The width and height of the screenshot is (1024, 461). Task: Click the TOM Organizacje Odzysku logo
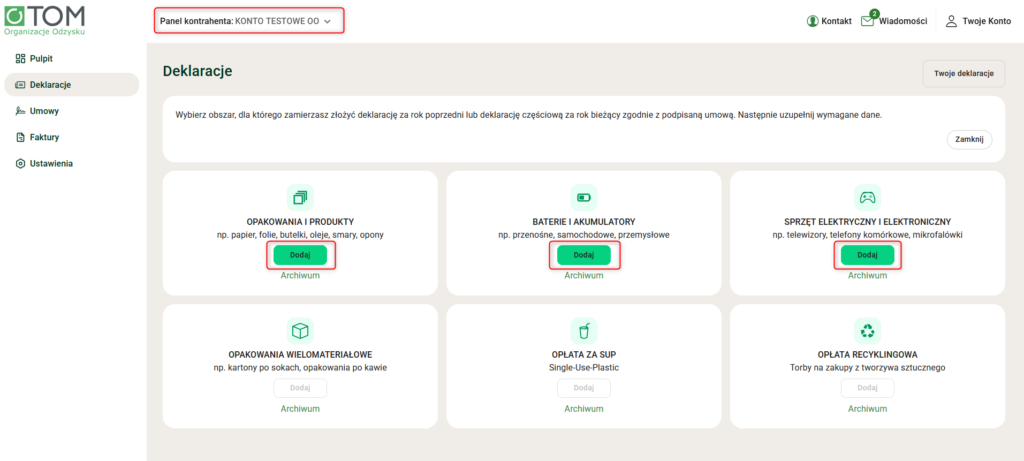pyautogui.click(x=44, y=20)
